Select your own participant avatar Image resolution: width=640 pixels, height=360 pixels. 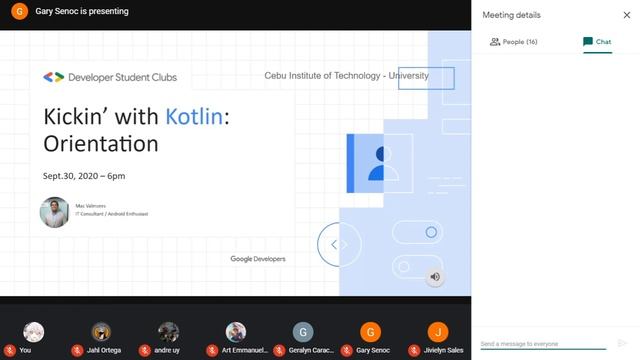coord(33,332)
